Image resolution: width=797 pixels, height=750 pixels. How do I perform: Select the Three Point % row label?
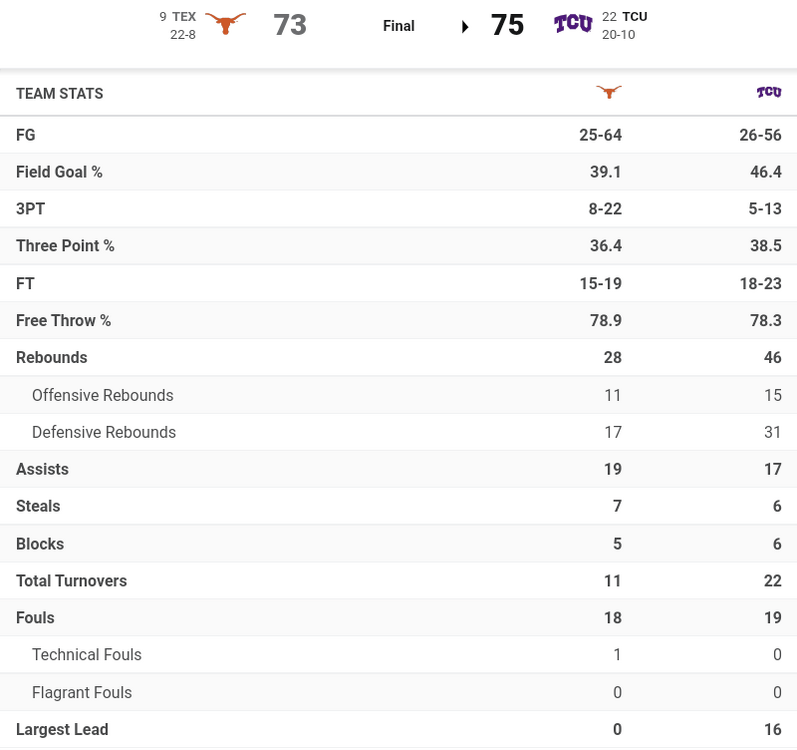point(65,245)
